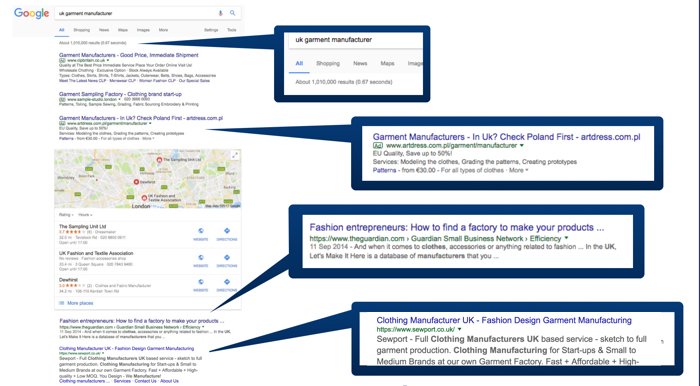This screenshot has height=386, width=700.
Task: Open 'Clothing Manufacturer UK - Fashion Design' result
Action: click(x=126, y=348)
